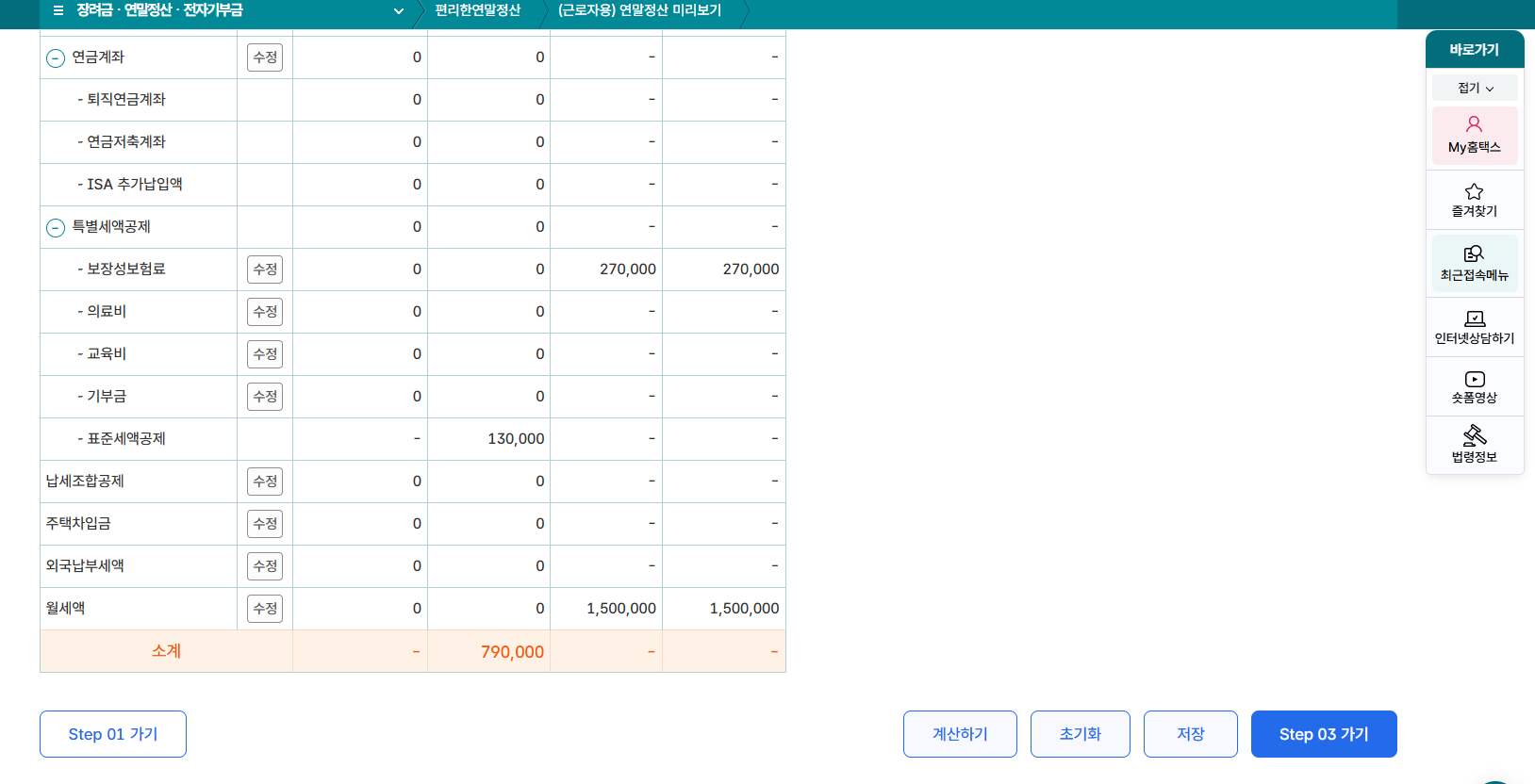Collapse the 연금계좌 row group
This screenshot has height=784, width=1535.
click(x=56, y=57)
